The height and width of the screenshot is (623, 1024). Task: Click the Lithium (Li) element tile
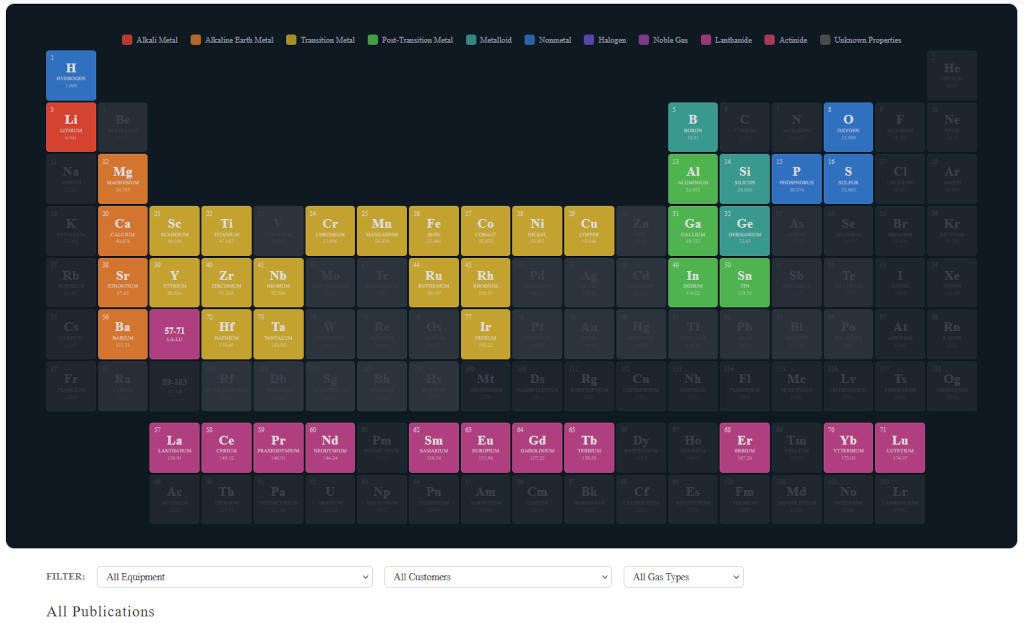coord(71,127)
